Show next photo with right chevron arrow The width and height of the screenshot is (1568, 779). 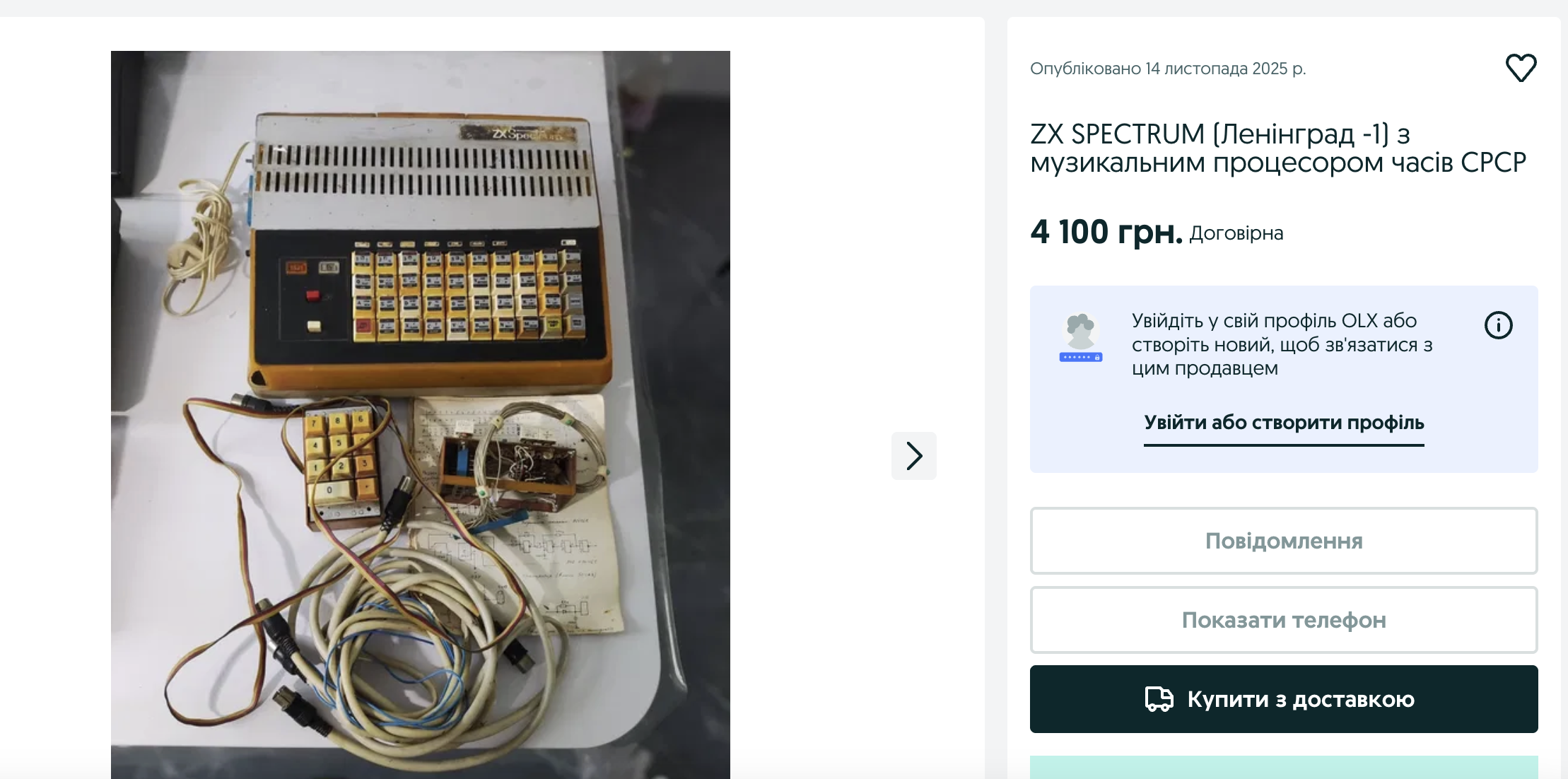point(913,456)
